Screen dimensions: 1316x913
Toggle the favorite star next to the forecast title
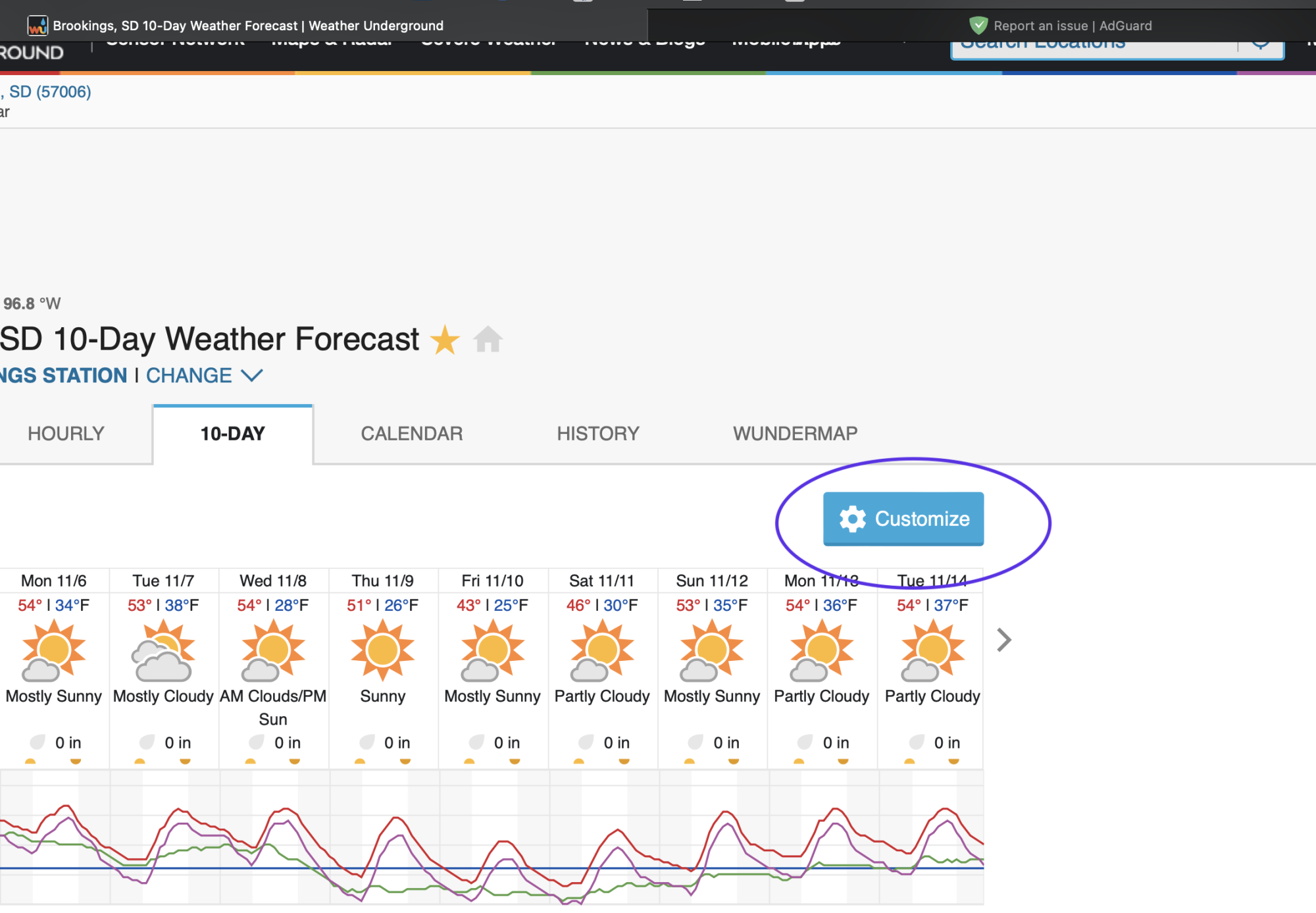tap(445, 339)
